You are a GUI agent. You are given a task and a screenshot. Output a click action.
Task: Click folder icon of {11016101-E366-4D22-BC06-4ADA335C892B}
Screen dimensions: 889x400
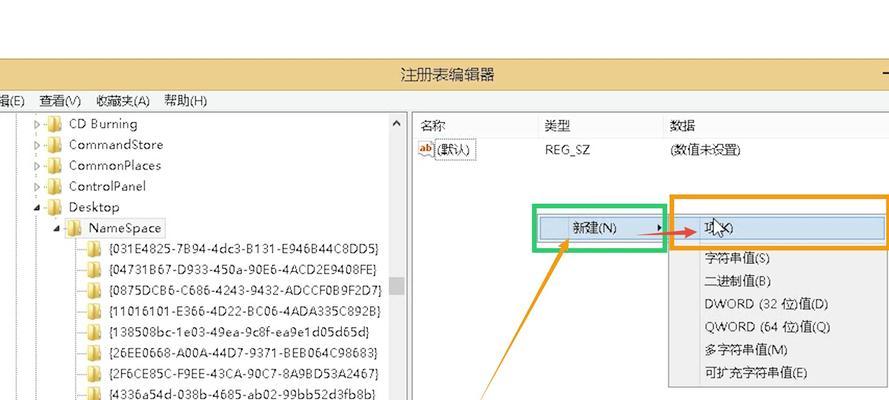tap(94, 312)
